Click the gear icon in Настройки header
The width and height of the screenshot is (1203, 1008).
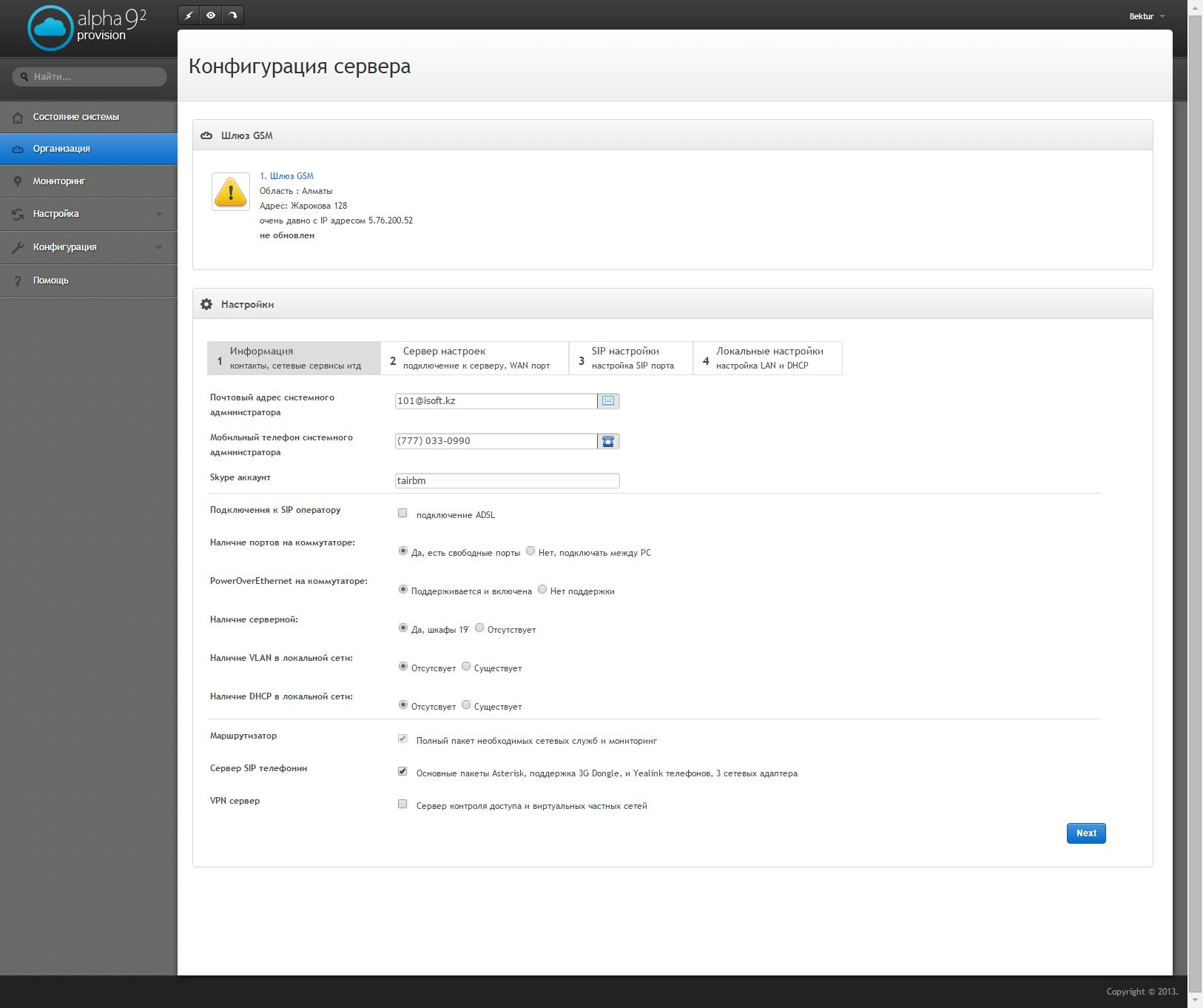click(206, 304)
